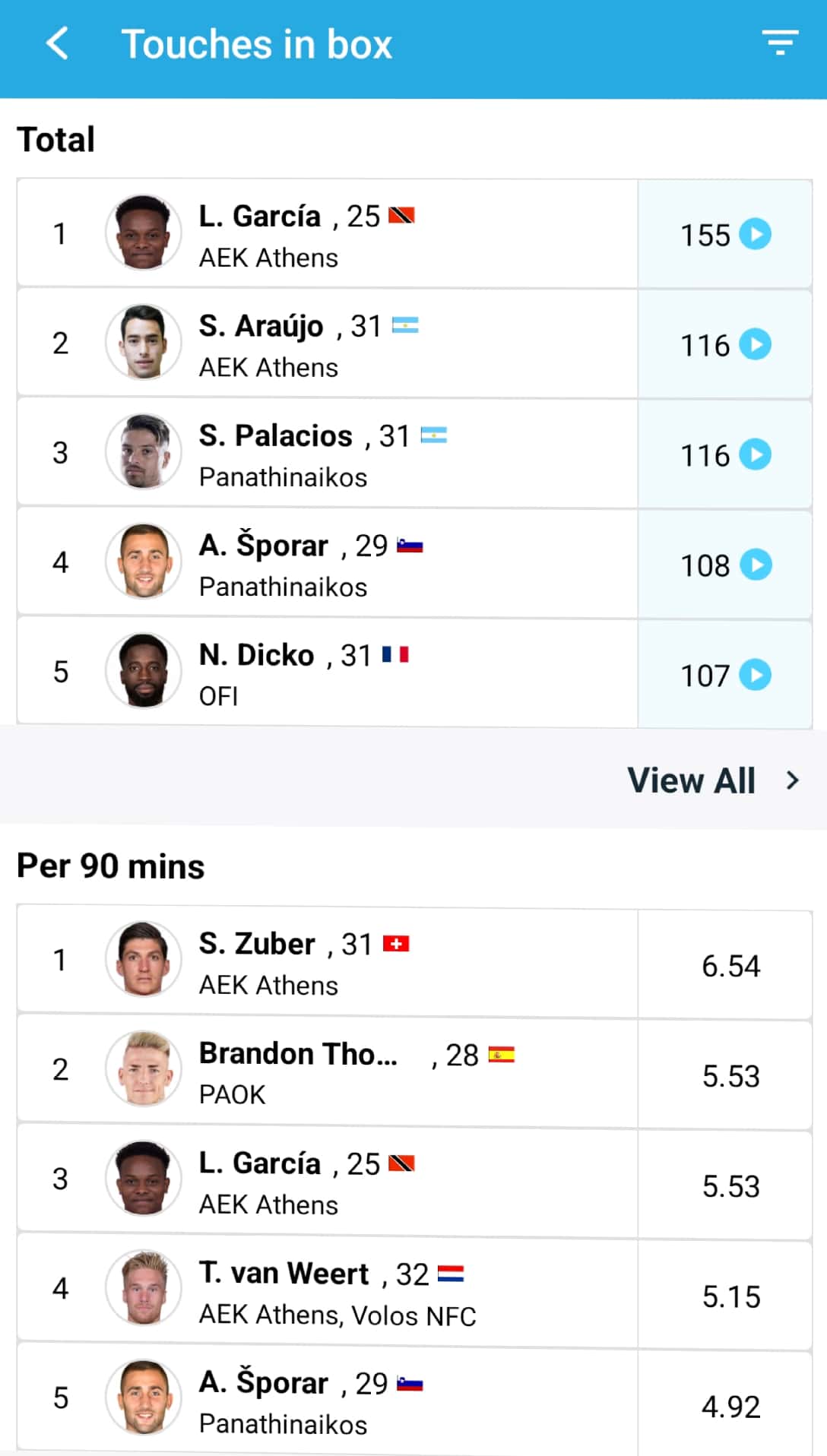
Task: Play A. Šporar's 108 touches video
Action: click(x=756, y=565)
